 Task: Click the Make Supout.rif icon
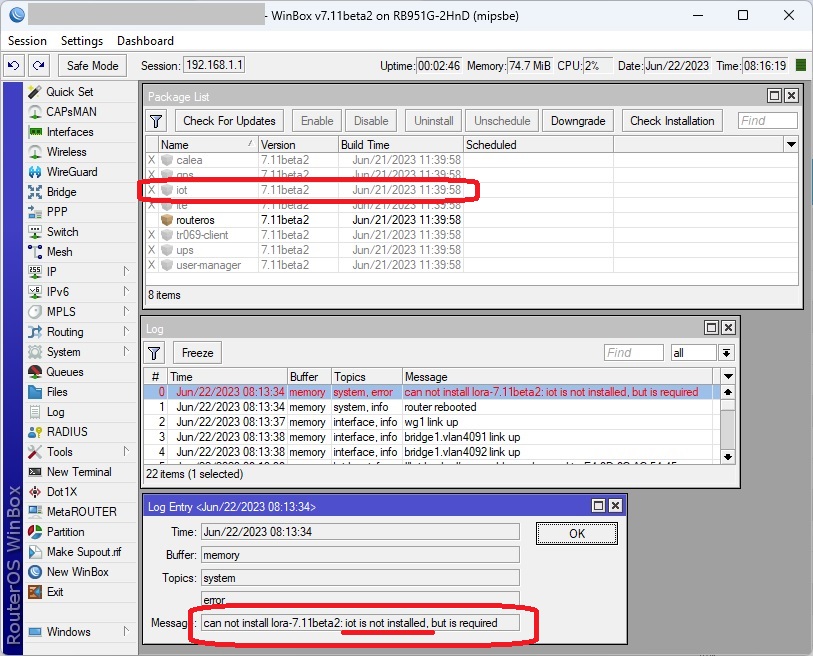[35, 552]
